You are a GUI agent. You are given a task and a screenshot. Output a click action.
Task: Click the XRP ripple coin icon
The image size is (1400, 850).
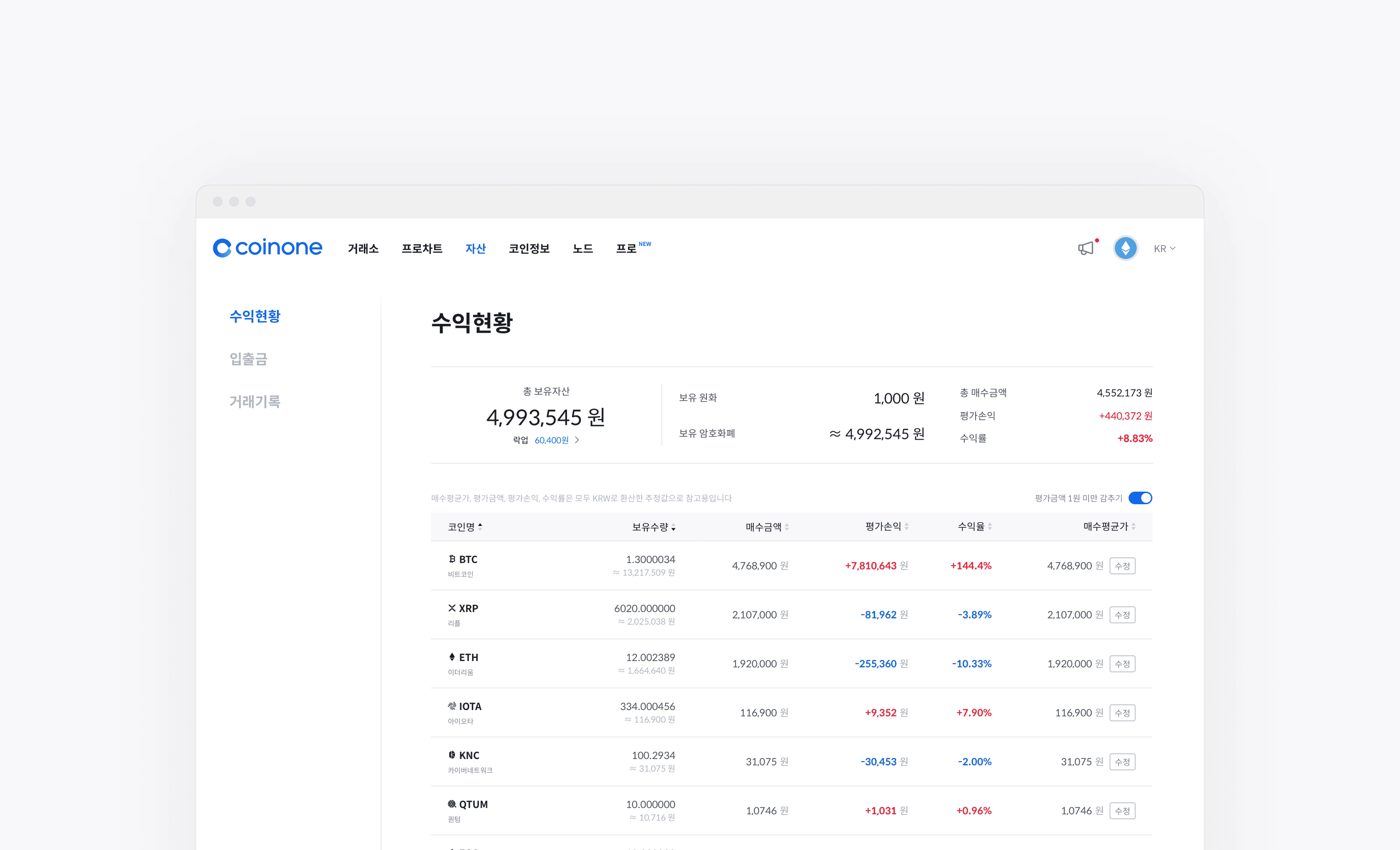pos(452,608)
